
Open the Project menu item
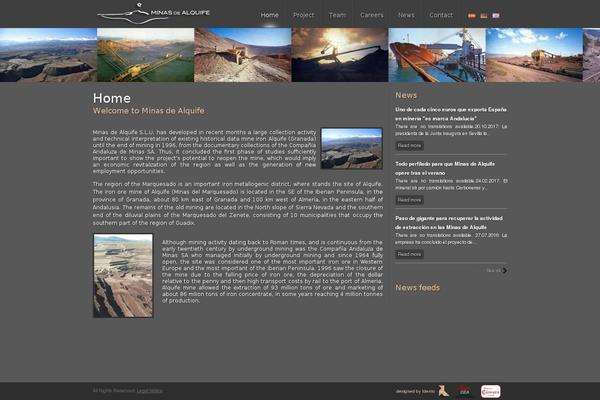point(303,15)
